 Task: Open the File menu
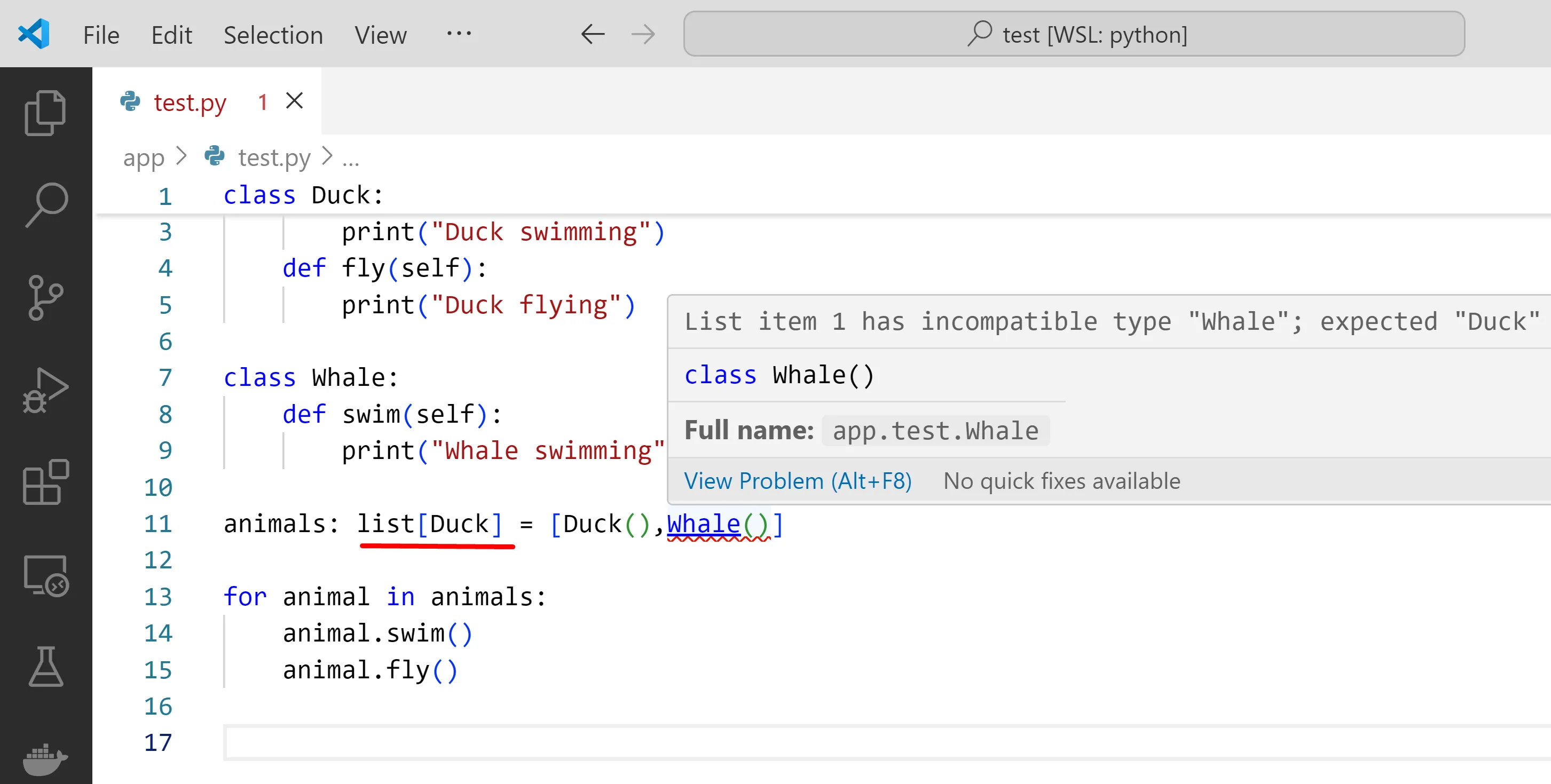[101, 35]
